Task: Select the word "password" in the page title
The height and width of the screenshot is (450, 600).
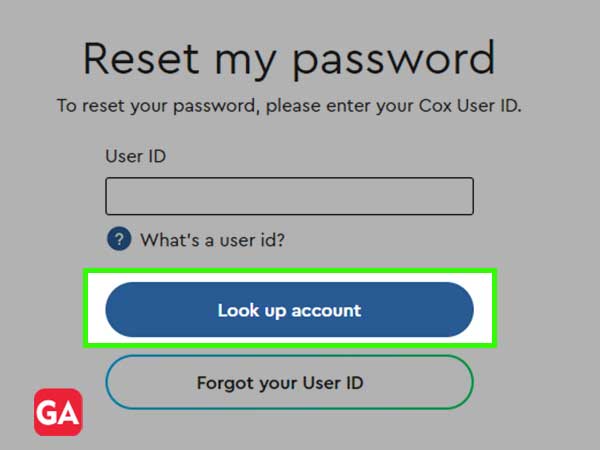Action: (x=394, y=61)
